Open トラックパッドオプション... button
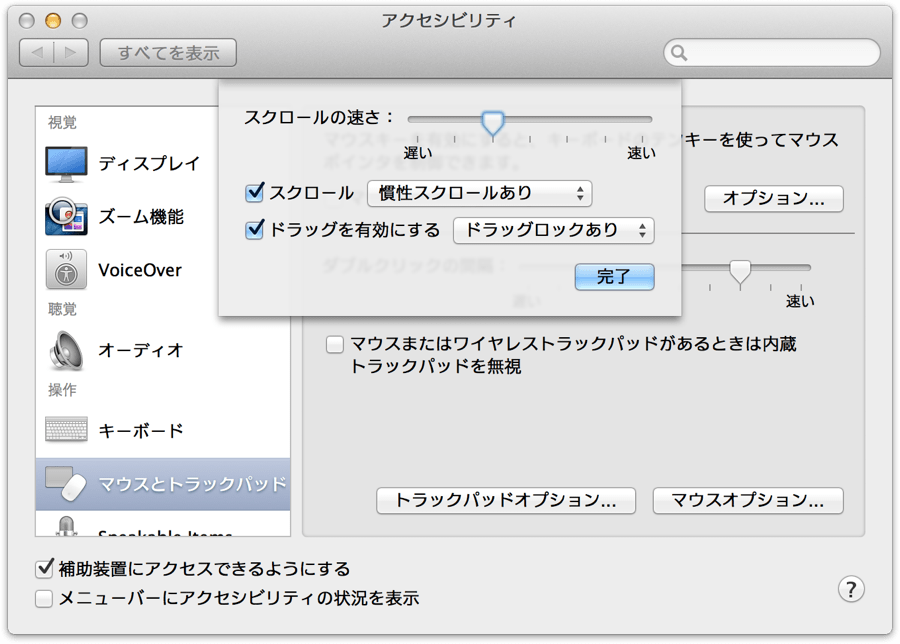Screen dimensions: 900x644 click(x=506, y=501)
